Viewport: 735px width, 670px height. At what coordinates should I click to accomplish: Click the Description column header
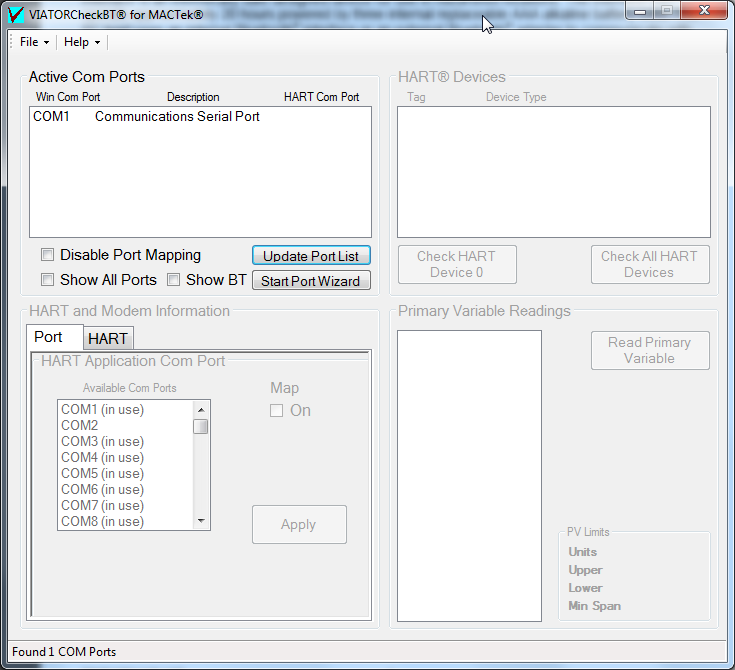193,97
